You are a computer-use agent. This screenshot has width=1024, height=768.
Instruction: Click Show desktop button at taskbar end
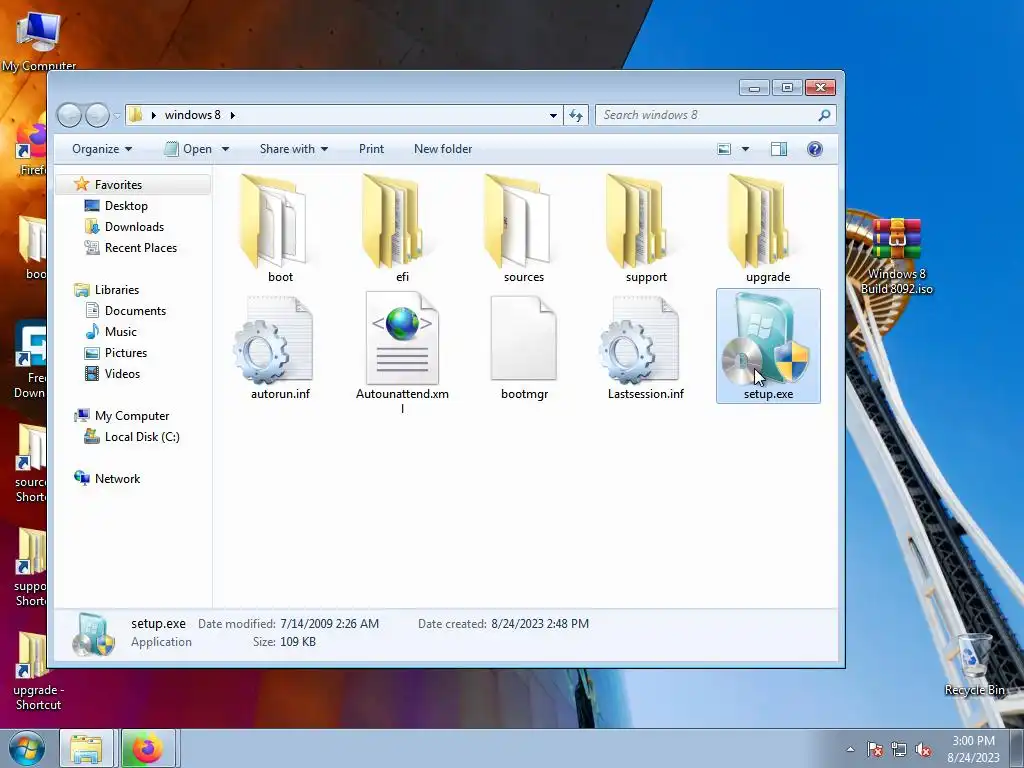point(1017,749)
